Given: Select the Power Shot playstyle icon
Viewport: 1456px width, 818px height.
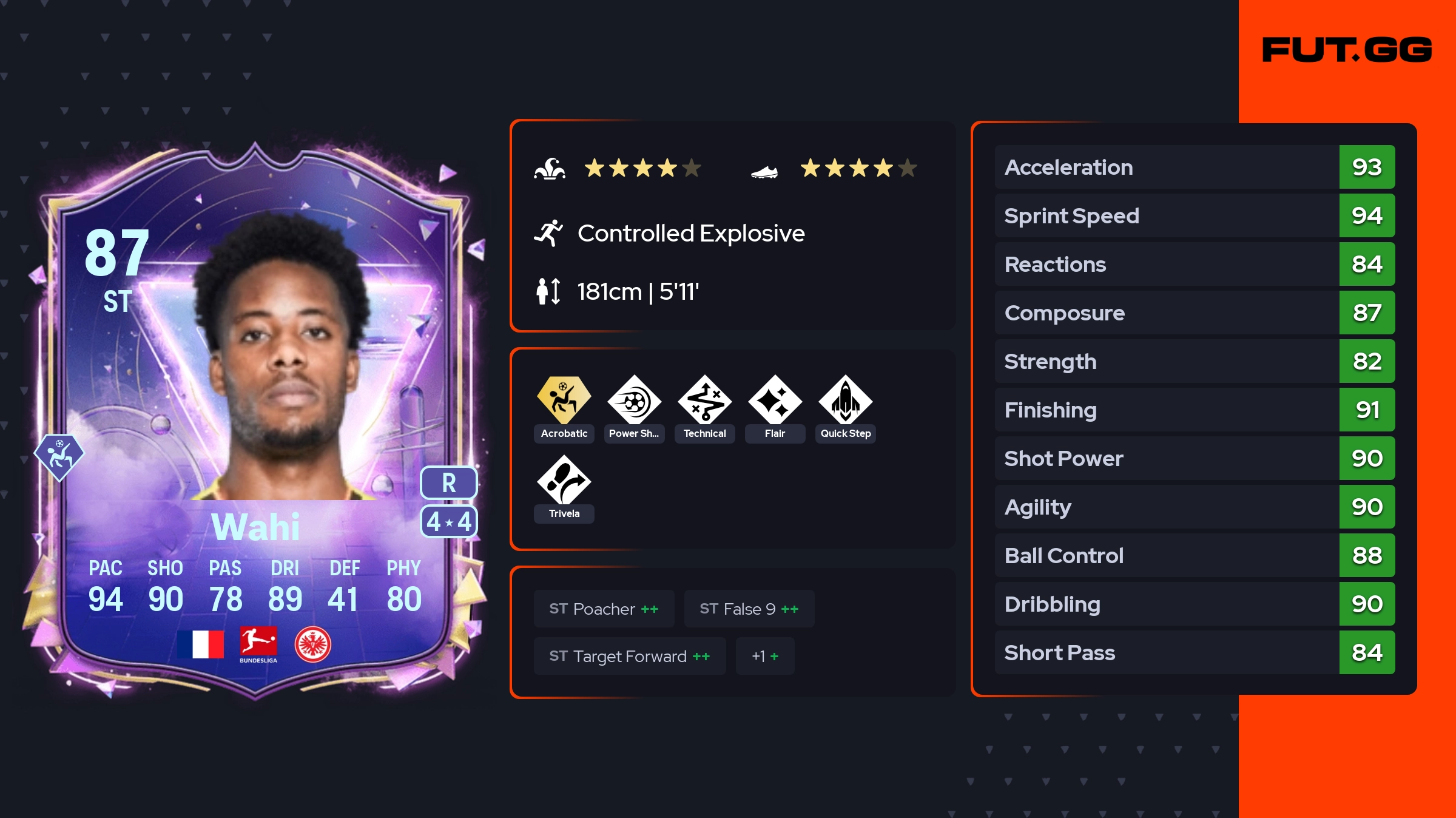Looking at the screenshot, I should point(634,401).
